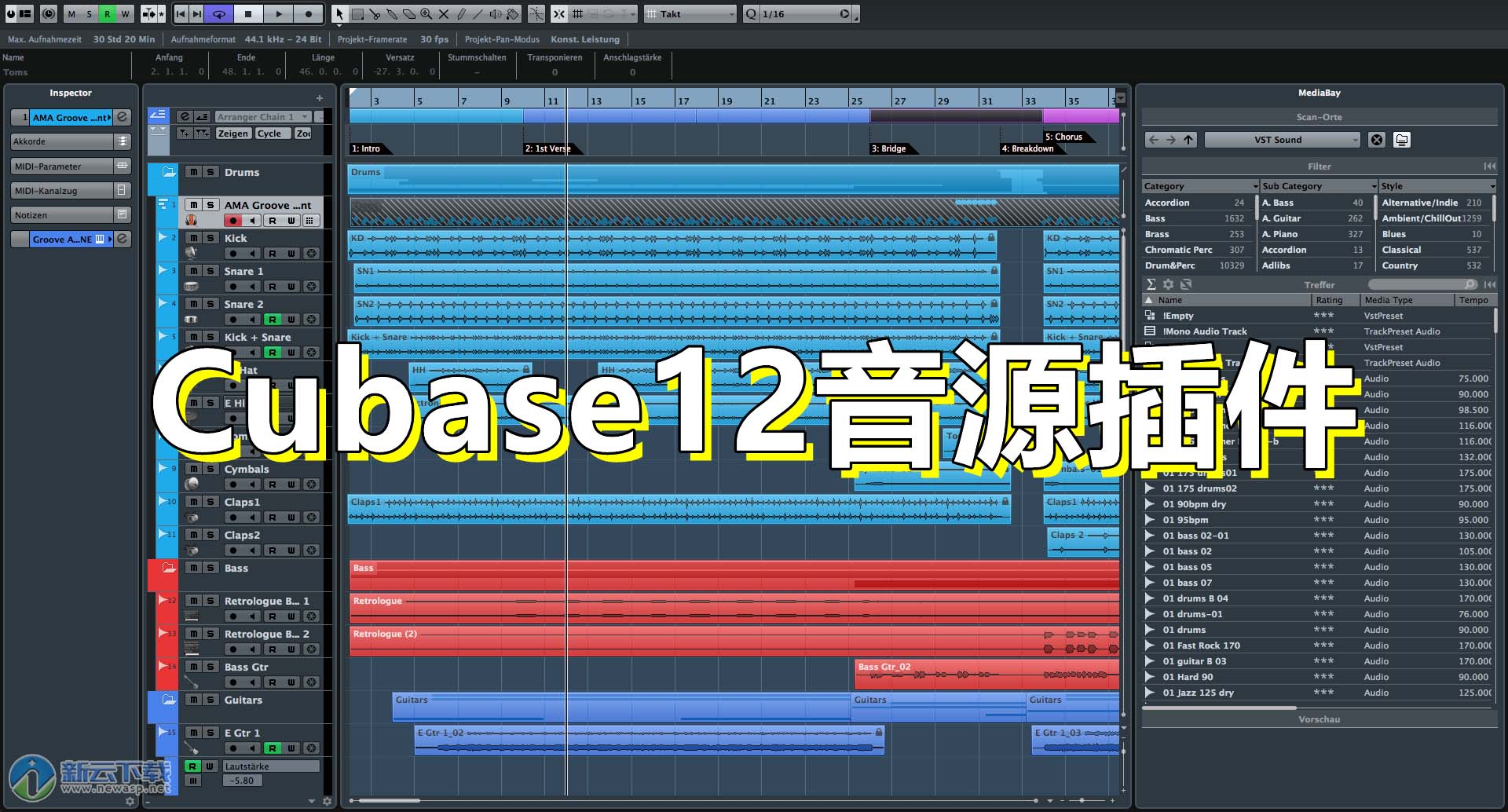Sort results by Tempo column

pos(1474,300)
